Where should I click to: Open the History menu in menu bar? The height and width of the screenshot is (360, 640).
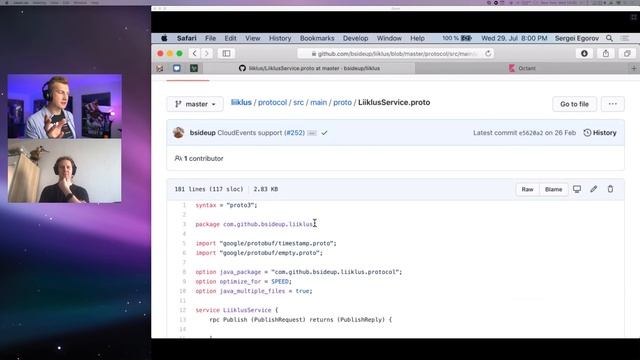pyautogui.click(x=280, y=38)
